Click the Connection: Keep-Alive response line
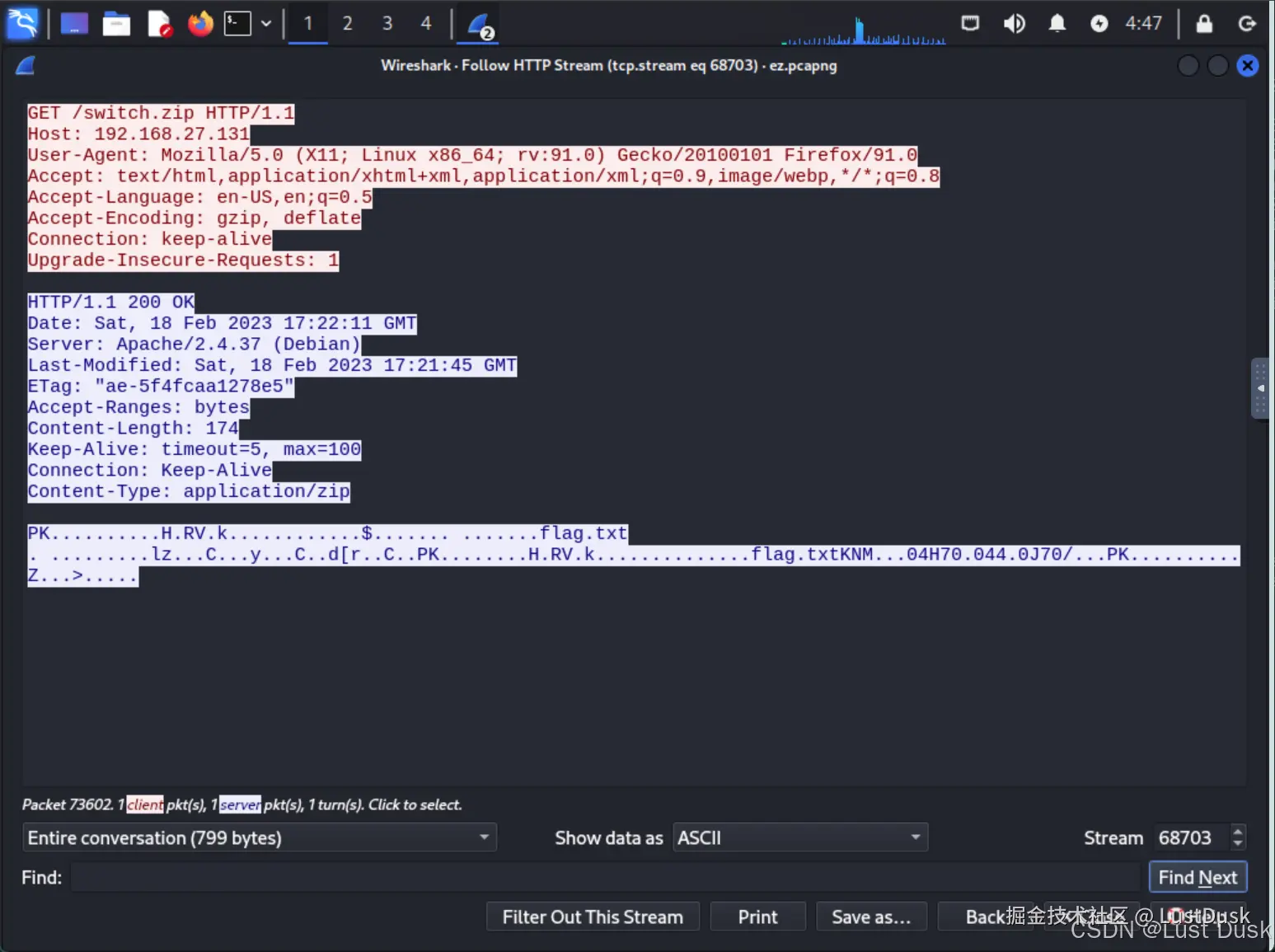This screenshot has height=952, width=1275. pos(150,471)
